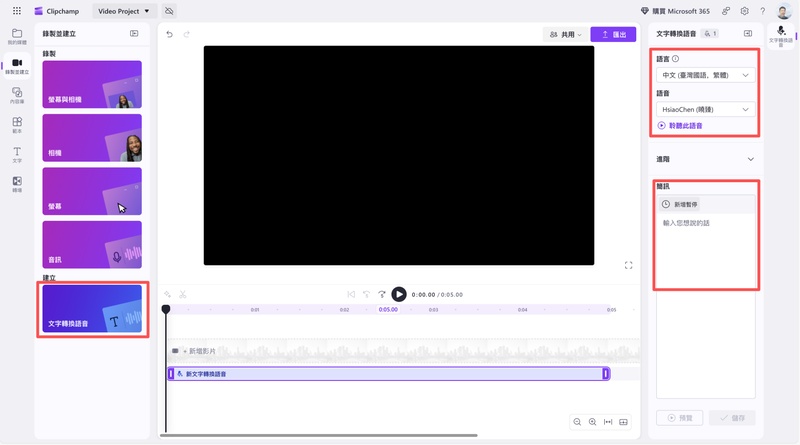
Task: Open the settings gear in top bar
Action: (744, 10)
